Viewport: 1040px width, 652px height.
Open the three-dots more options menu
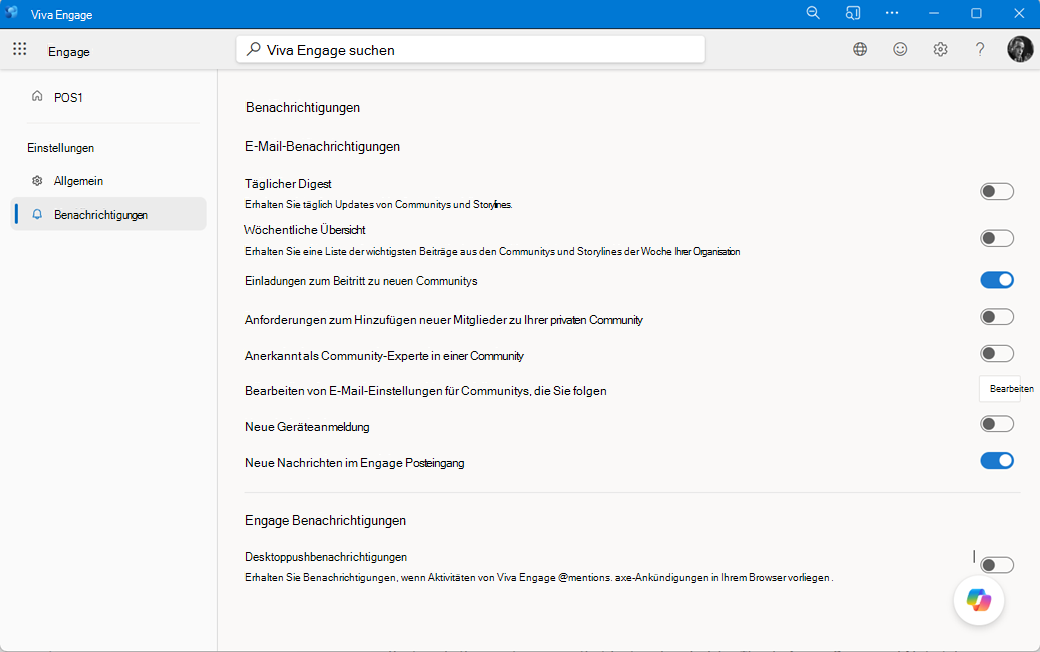[892, 13]
